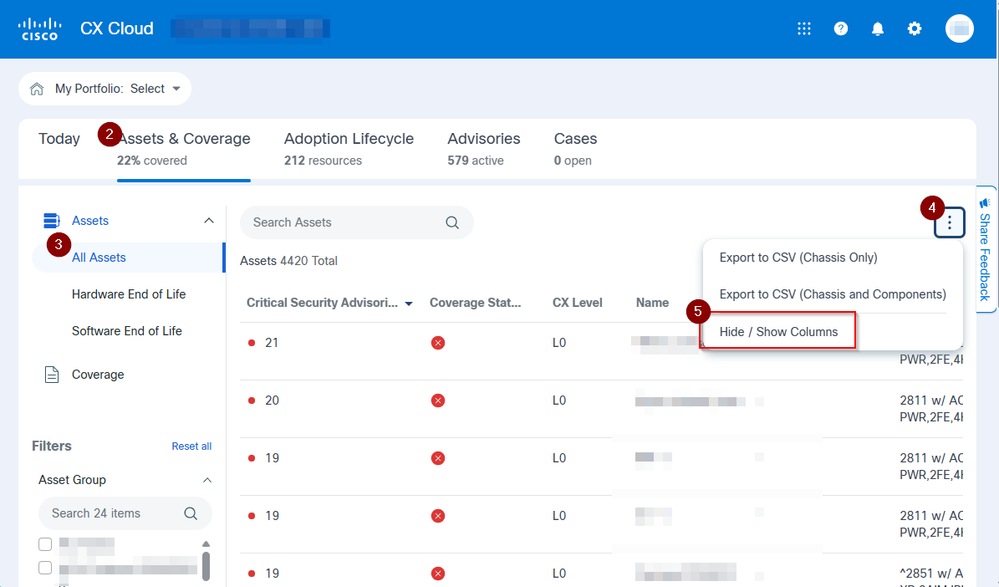Click the red coverage status icon in row 20
999x587 pixels.
(x=438, y=400)
